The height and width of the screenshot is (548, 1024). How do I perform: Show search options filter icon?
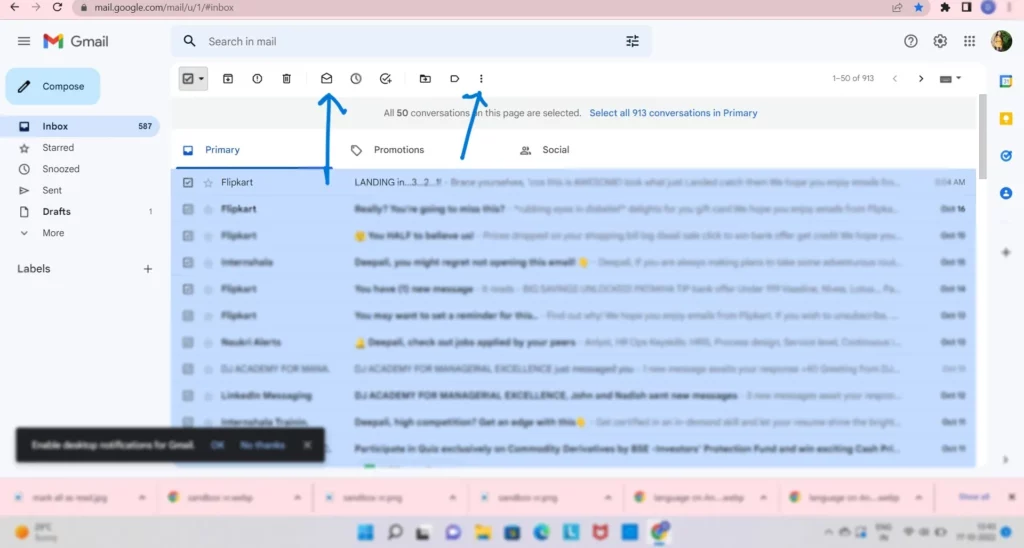632,41
